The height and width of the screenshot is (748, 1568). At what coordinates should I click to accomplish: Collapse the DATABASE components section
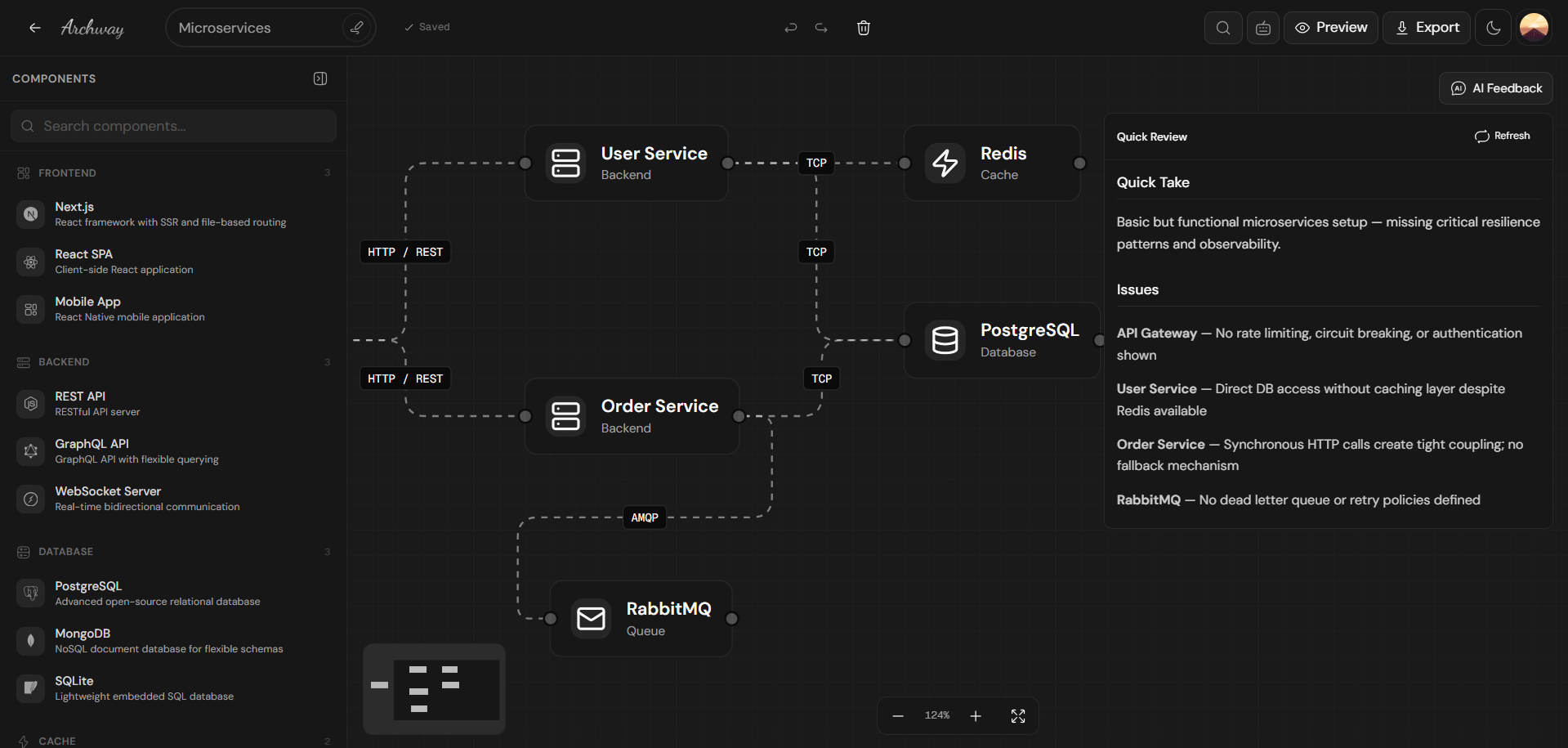tap(65, 552)
